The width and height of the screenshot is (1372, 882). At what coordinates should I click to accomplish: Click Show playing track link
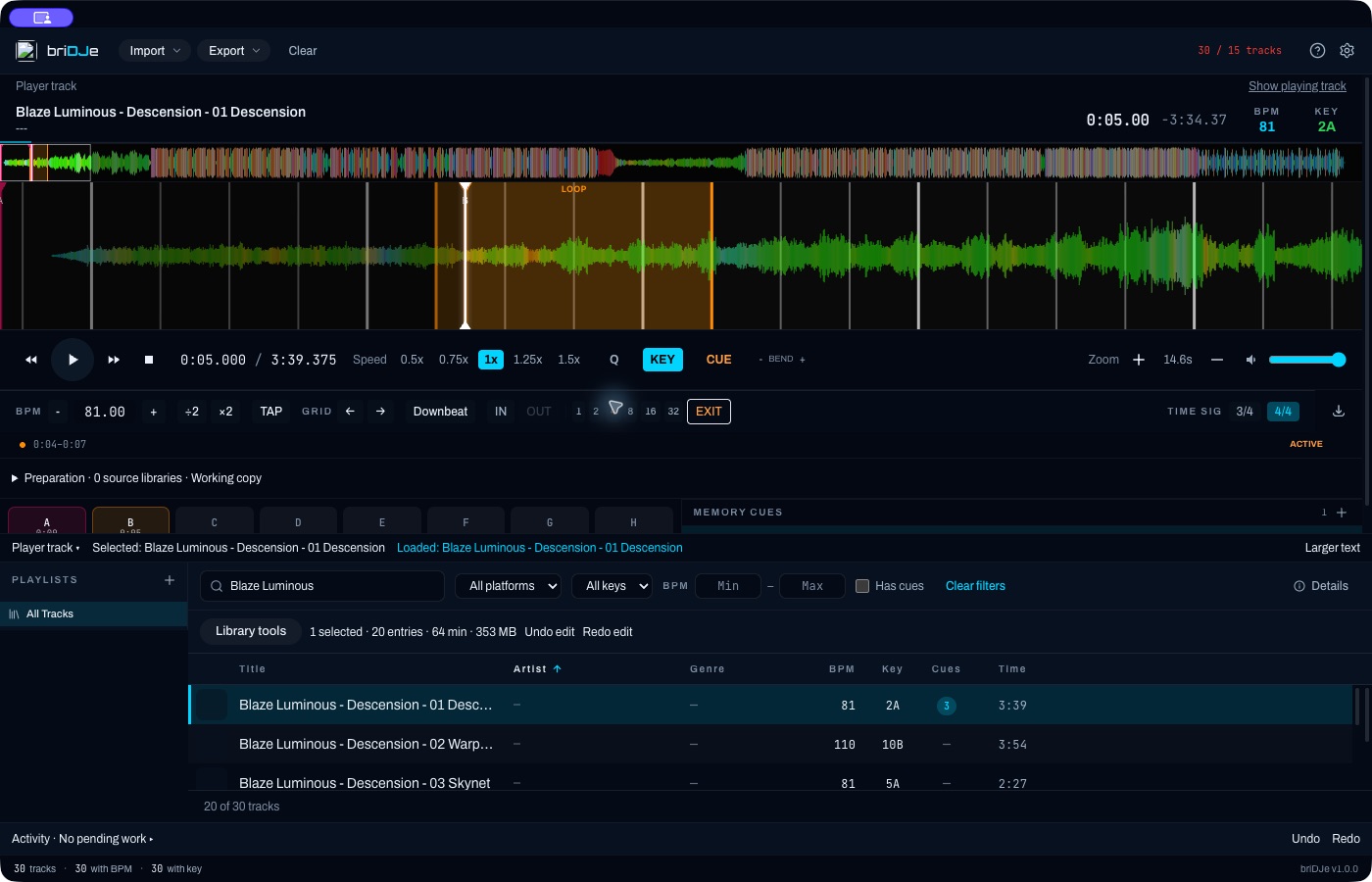tap(1298, 86)
